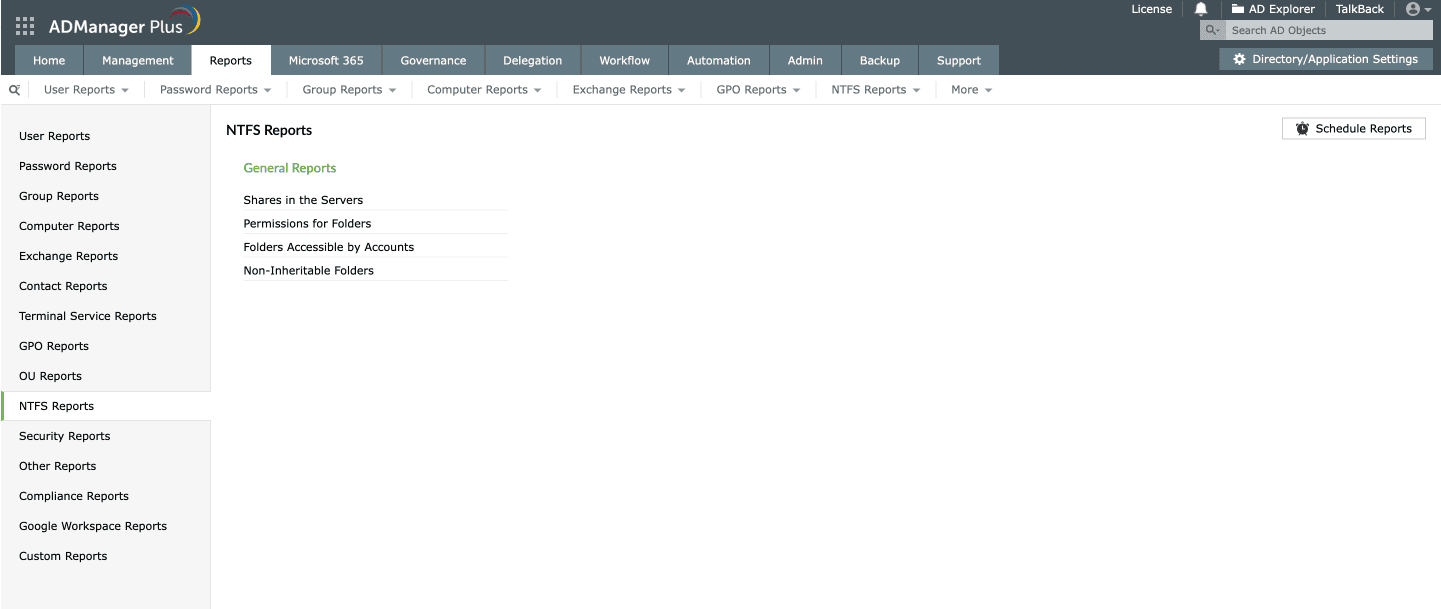Screen dimensions: 1441x609
Task: Switch to the Workflow tab
Action: (x=623, y=60)
